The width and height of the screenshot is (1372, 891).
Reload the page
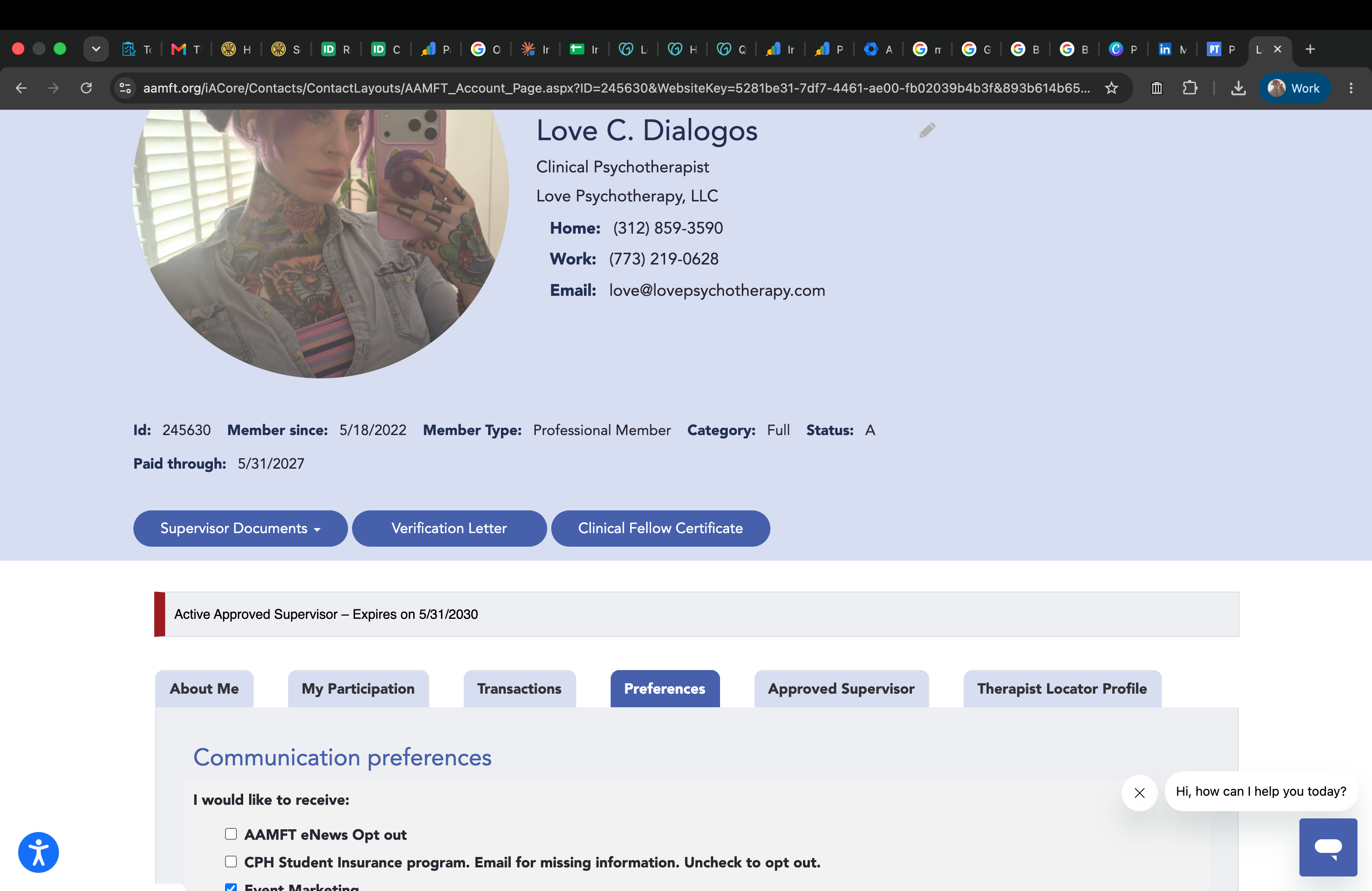tap(87, 88)
